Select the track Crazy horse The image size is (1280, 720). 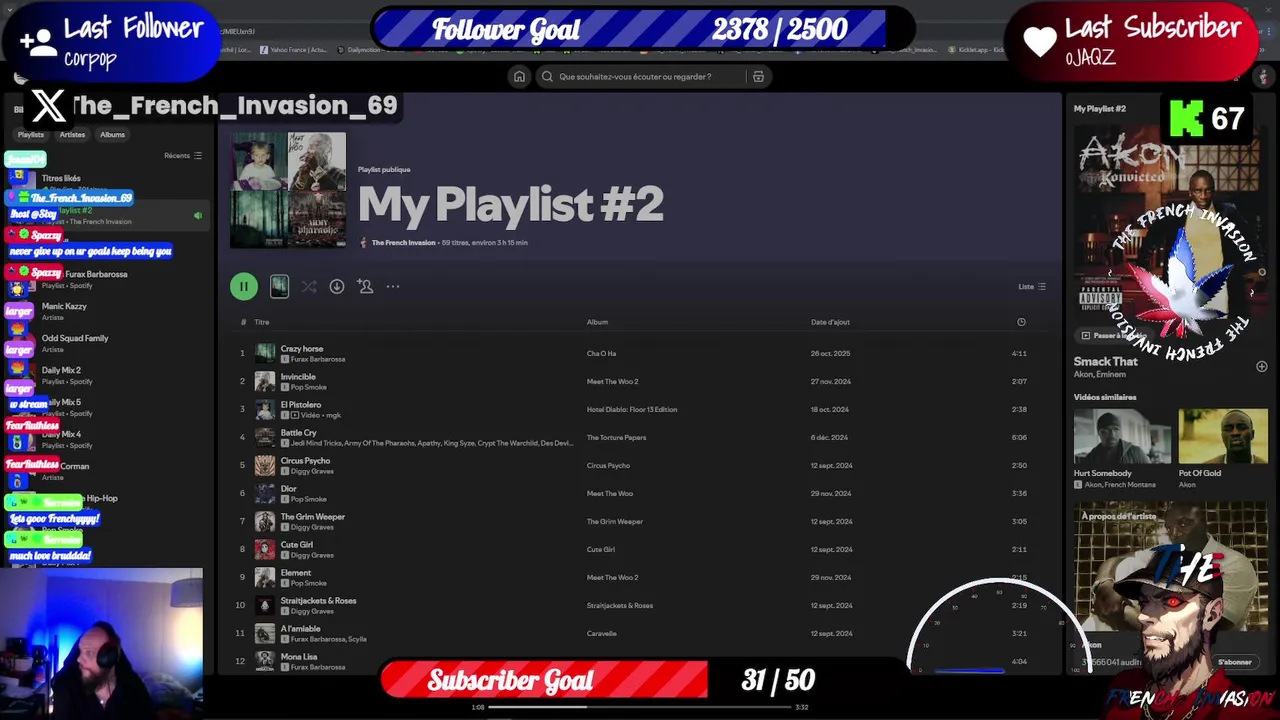pos(302,349)
